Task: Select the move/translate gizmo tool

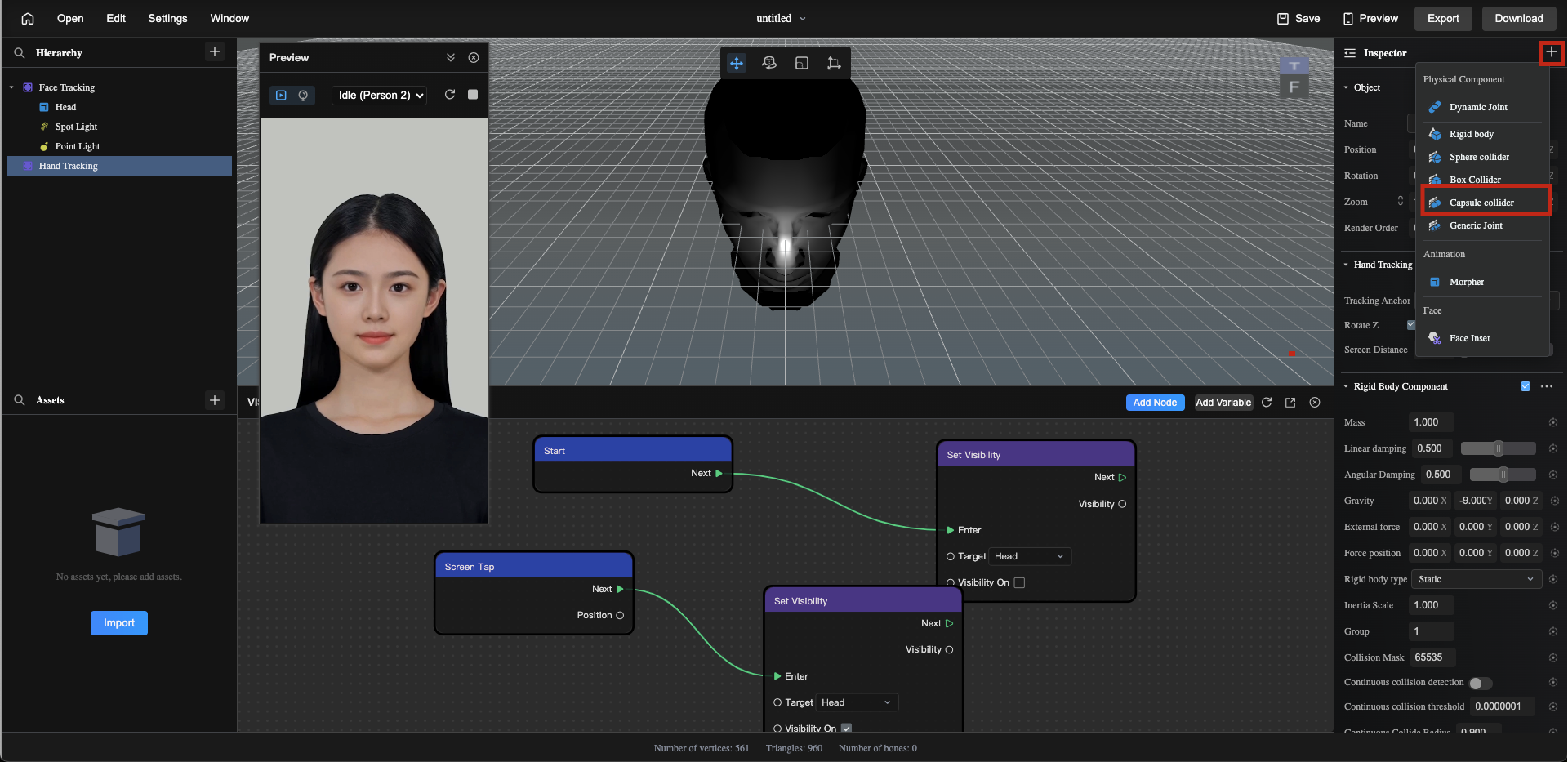Action: point(737,63)
